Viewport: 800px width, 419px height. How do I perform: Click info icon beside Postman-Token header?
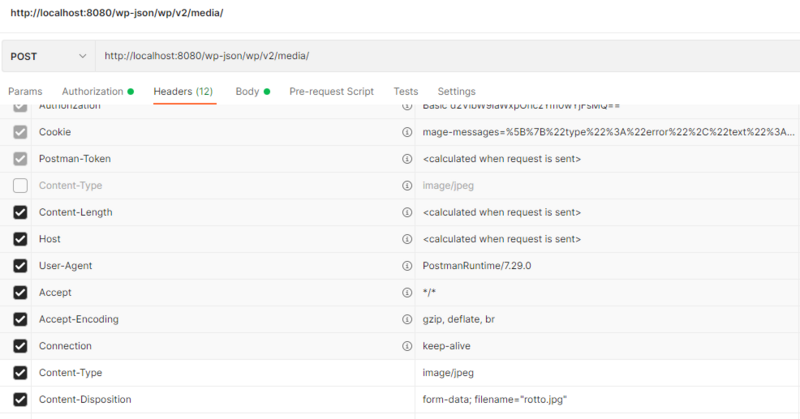[407, 159]
